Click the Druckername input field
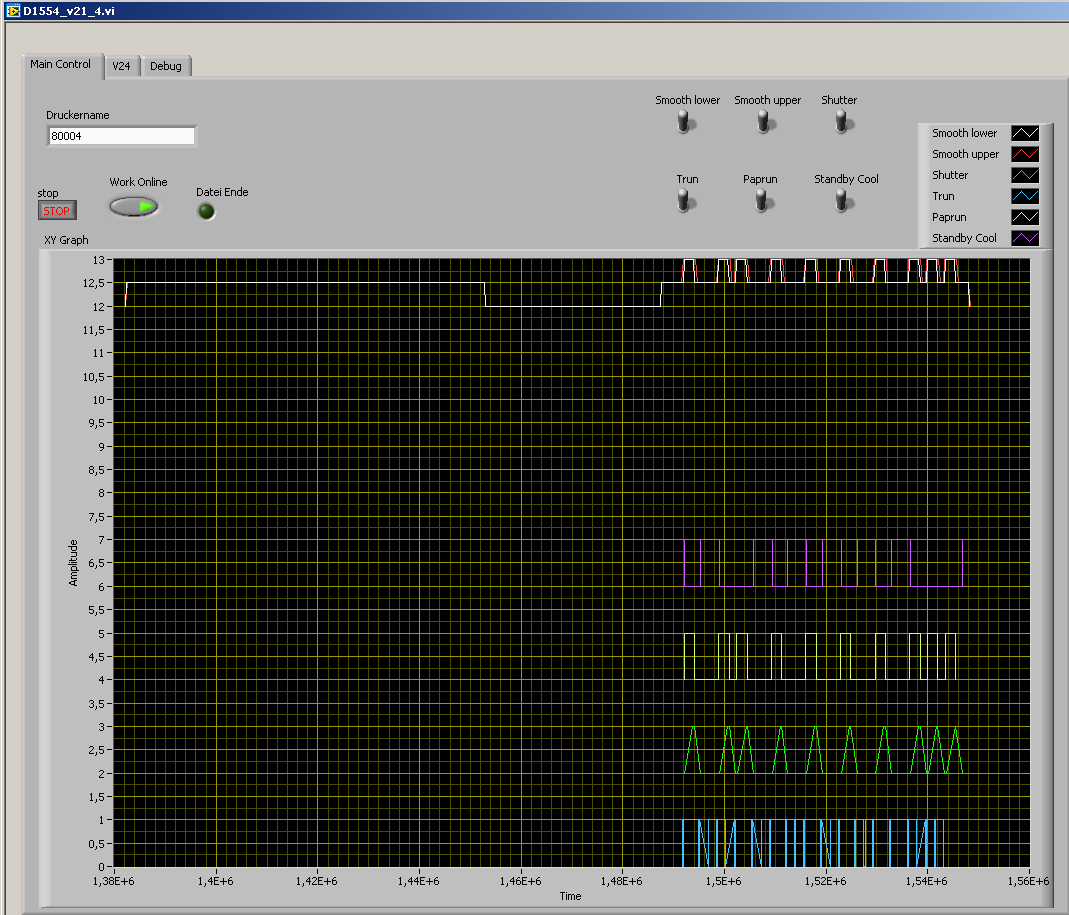This screenshot has height=915, width=1069. click(x=121, y=136)
